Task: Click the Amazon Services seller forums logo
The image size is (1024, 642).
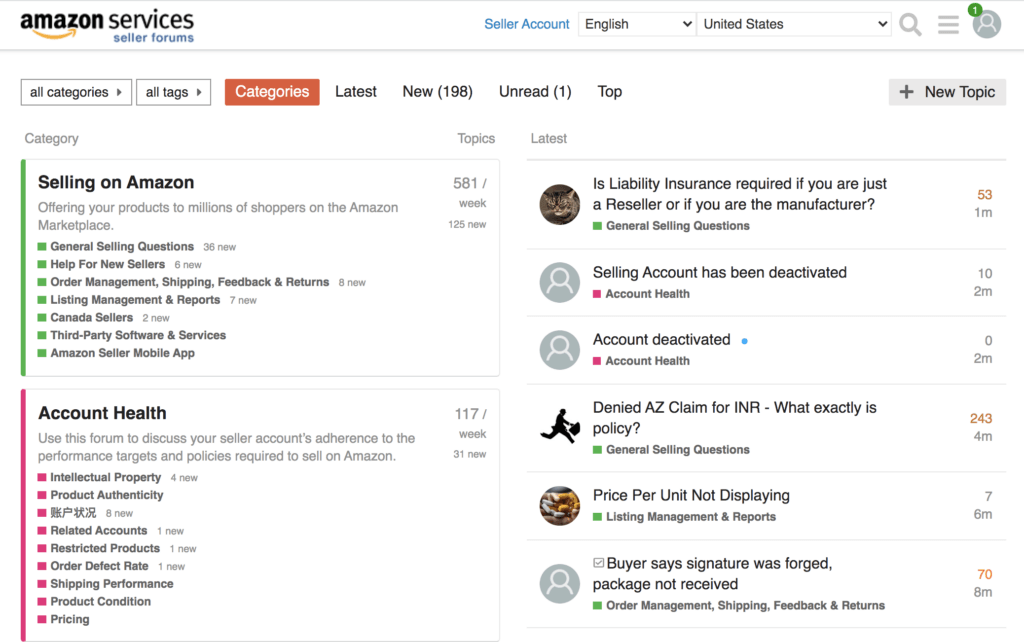Action: [x=107, y=25]
